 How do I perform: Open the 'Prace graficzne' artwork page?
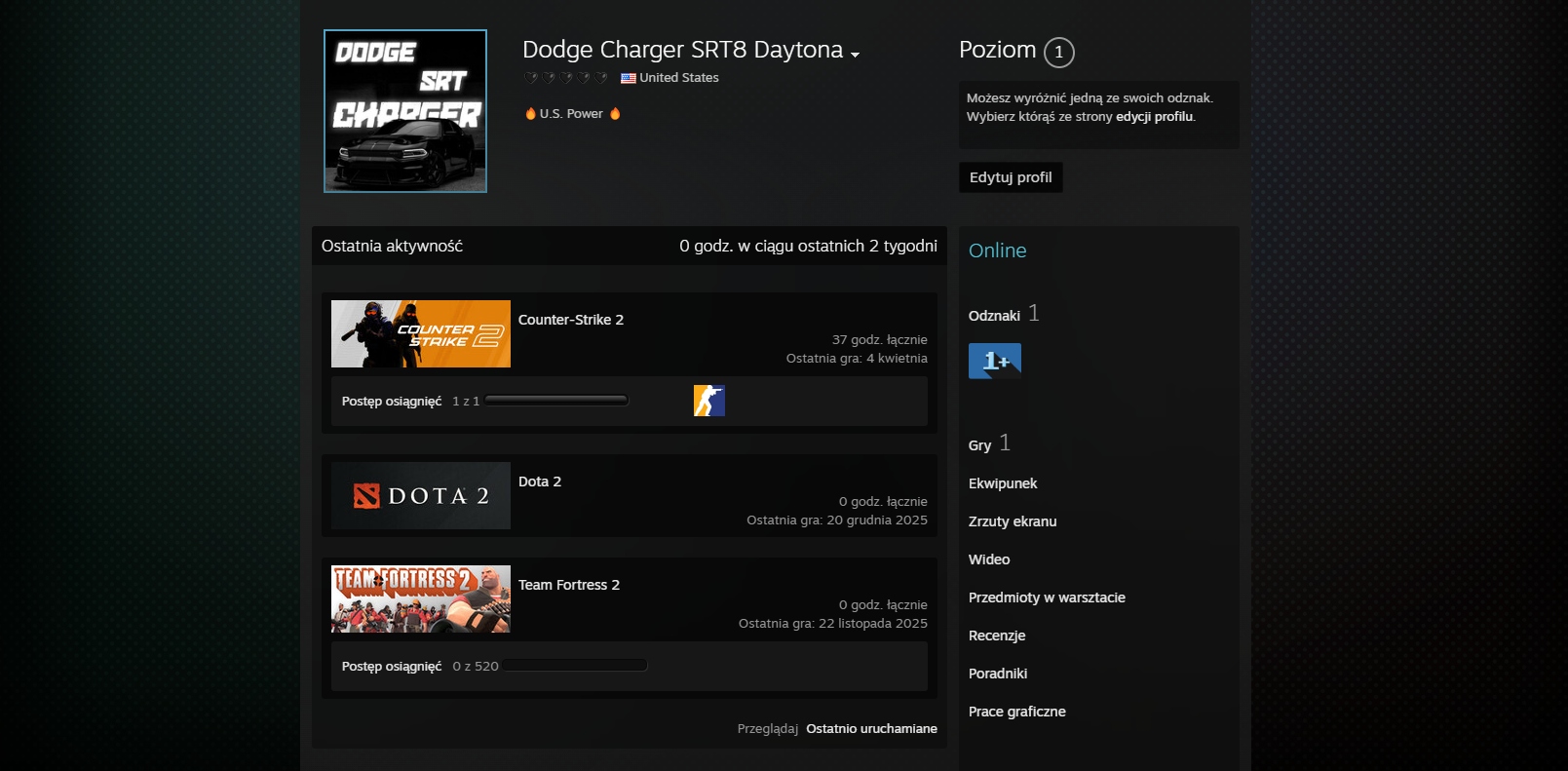pyautogui.click(x=1017, y=712)
